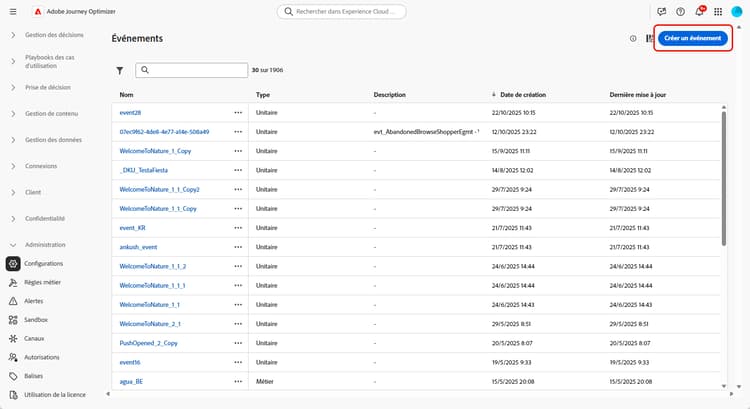Expand the Gestion de contenu section
The image size is (750, 409).
(x=13, y=114)
